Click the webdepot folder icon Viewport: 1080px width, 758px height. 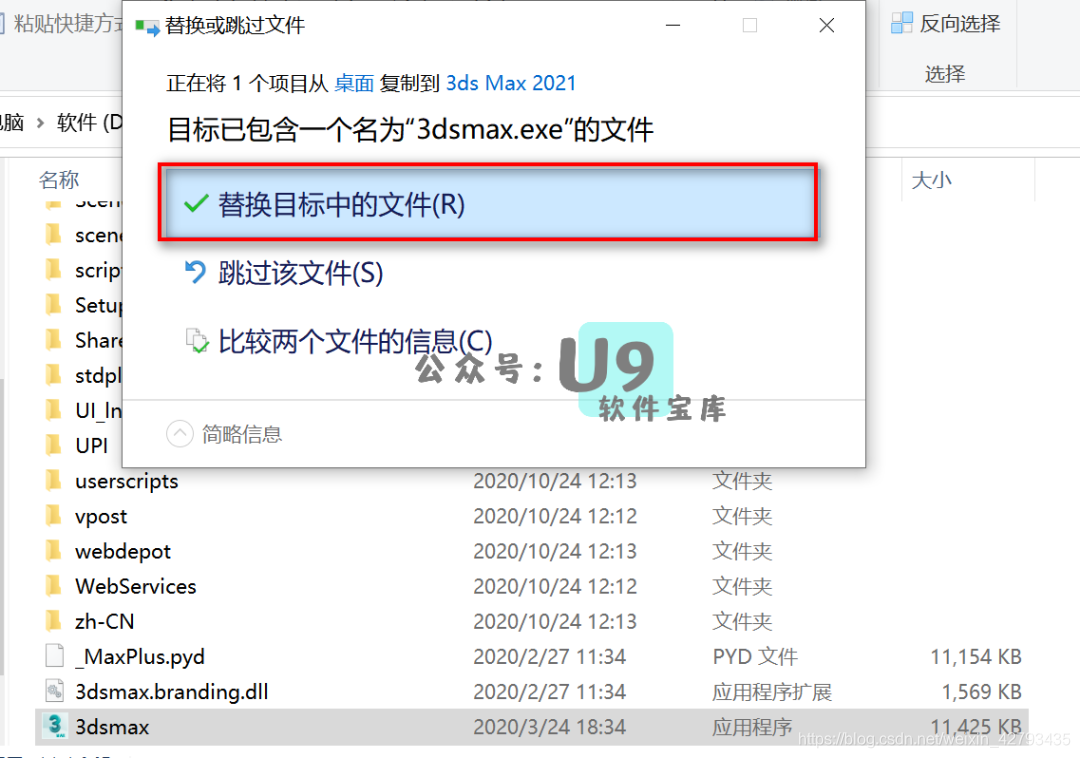tap(55, 551)
